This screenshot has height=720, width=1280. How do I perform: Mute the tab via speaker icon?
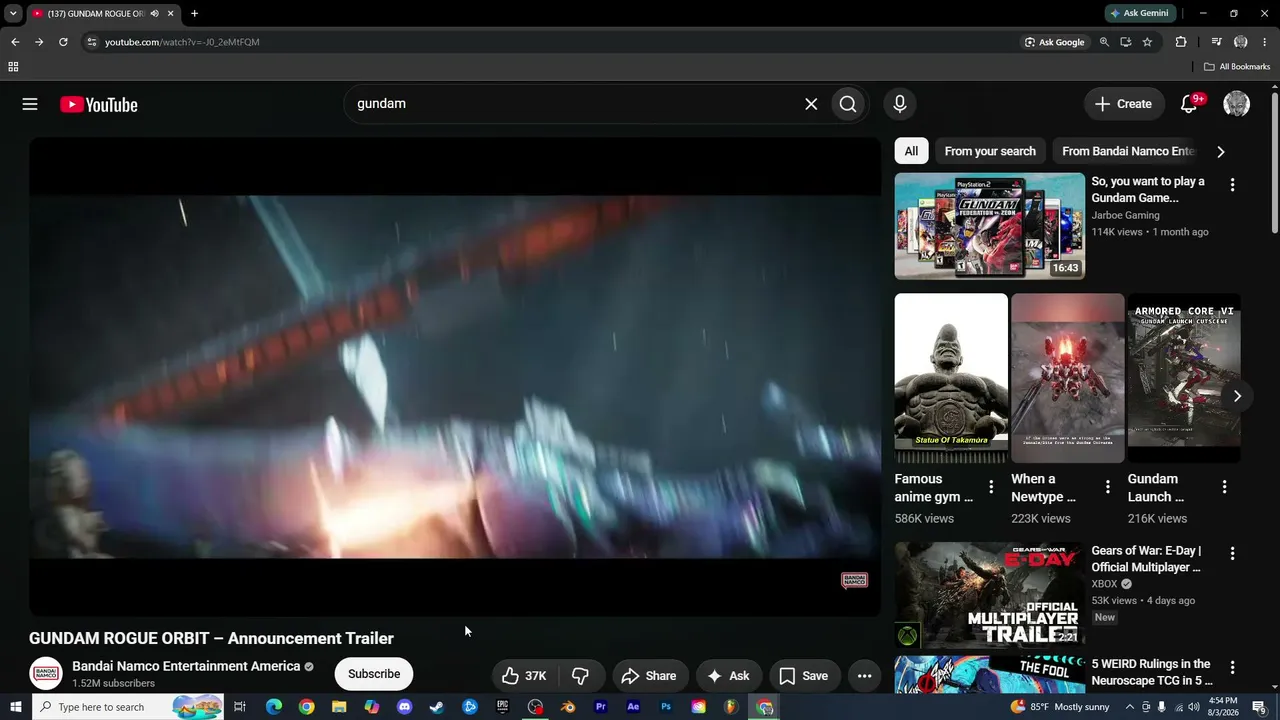(154, 13)
